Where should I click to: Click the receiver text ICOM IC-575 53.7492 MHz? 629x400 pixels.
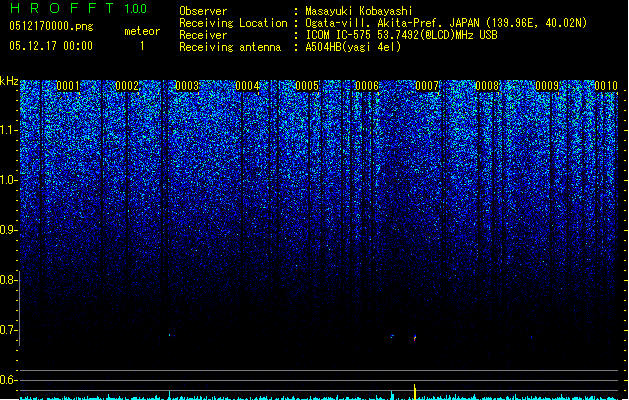coord(402,35)
